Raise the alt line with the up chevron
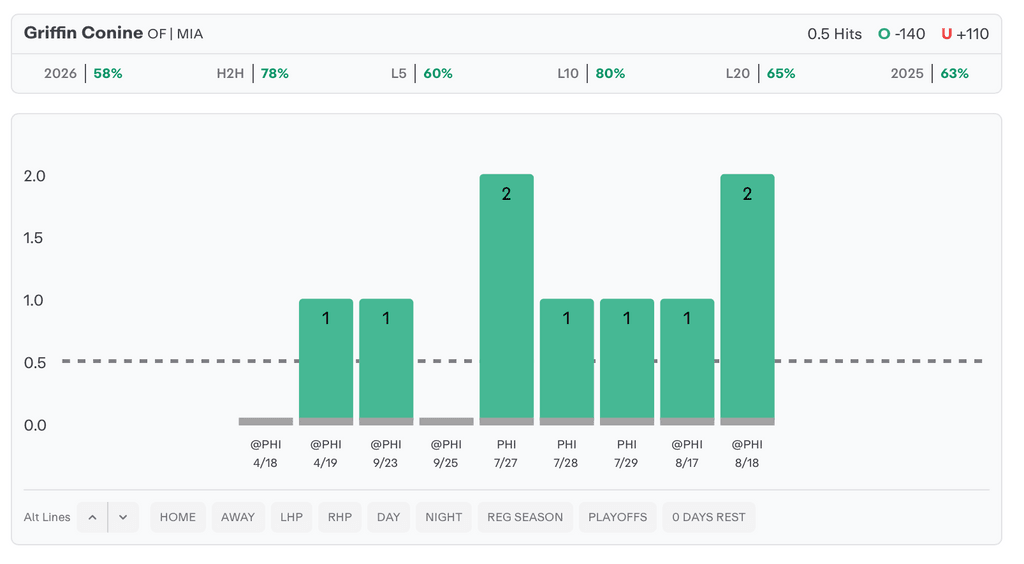Screen dimensions: 1024x564 pos(92,517)
